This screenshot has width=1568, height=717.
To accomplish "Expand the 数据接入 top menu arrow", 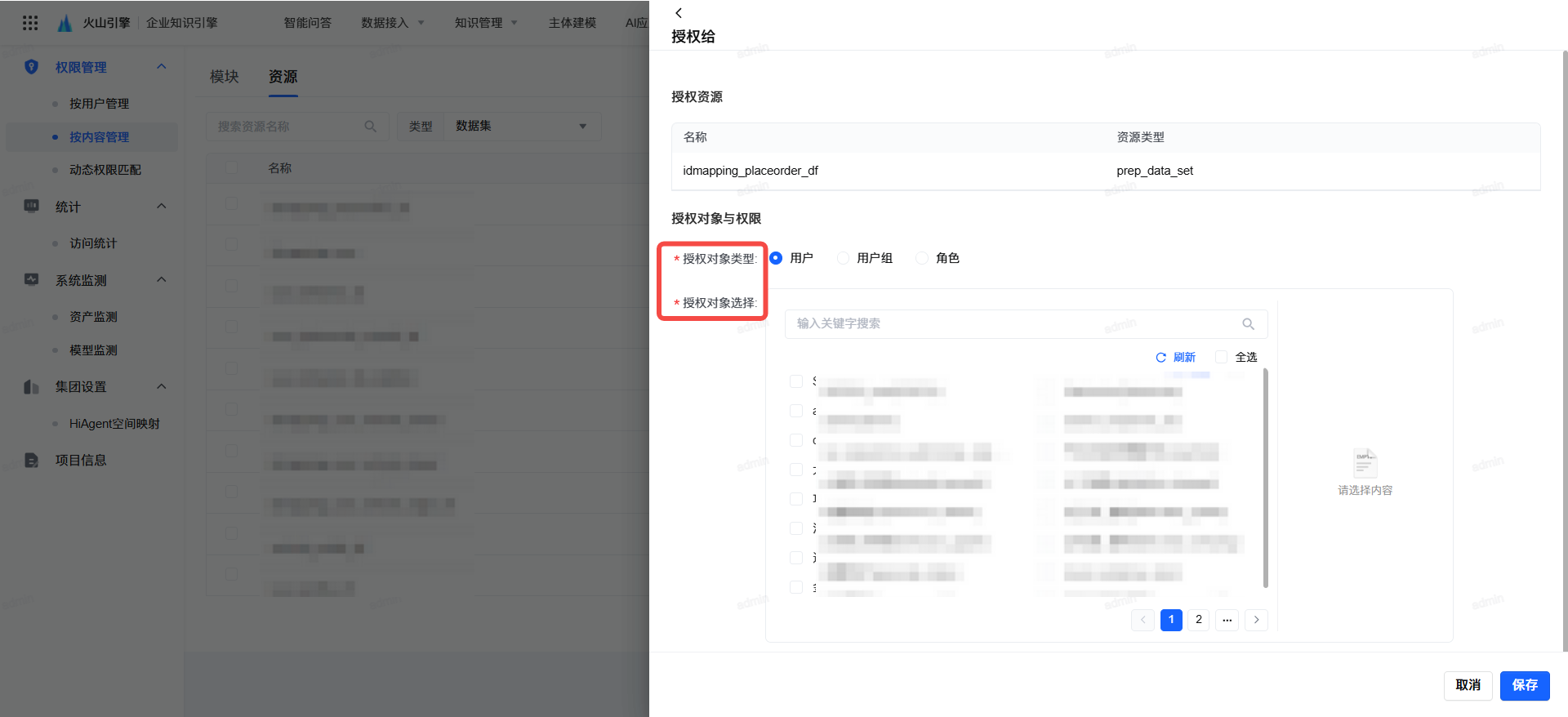I will [421, 23].
